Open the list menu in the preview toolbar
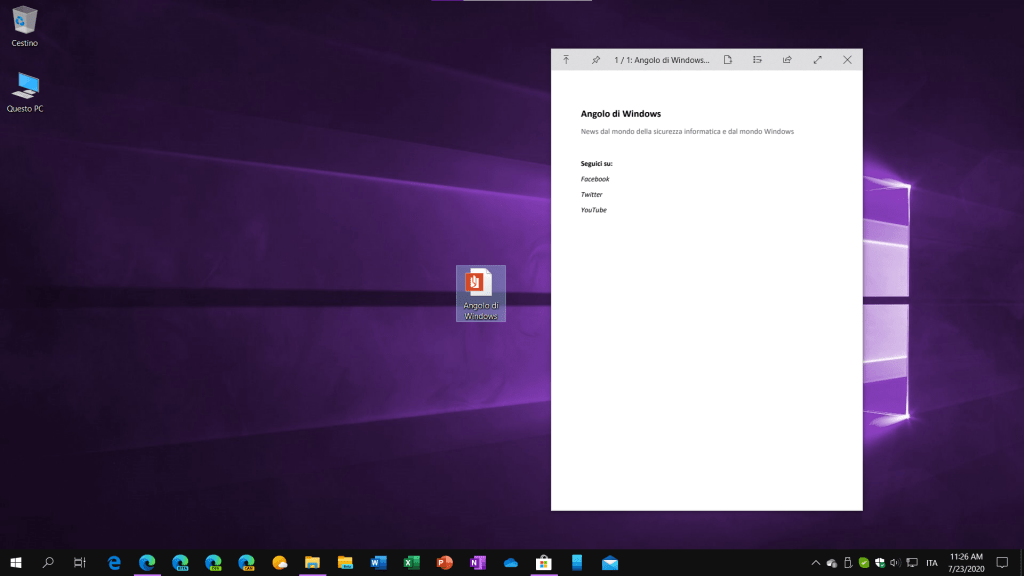 (x=757, y=60)
